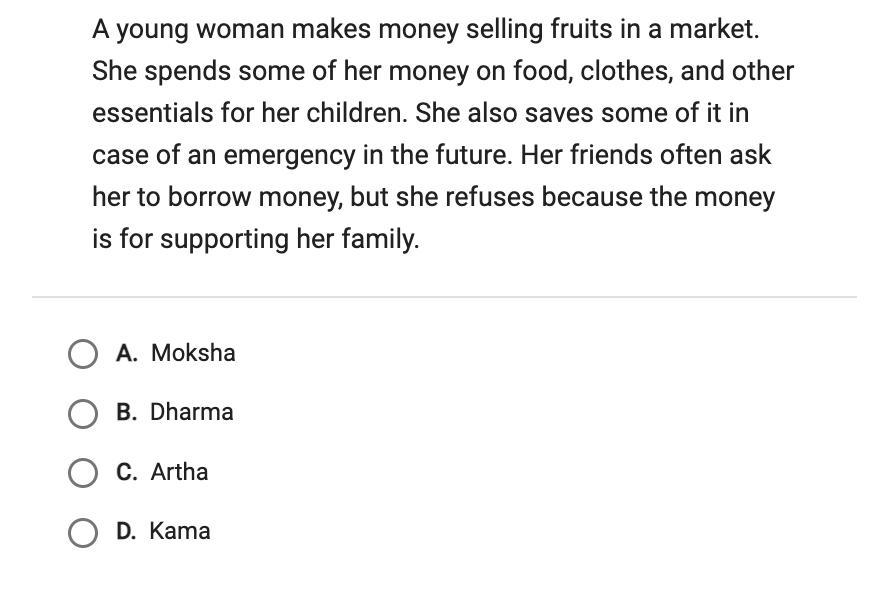Choose the Dharma radio button
This screenshot has width=894, height=596.
(x=83, y=413)
